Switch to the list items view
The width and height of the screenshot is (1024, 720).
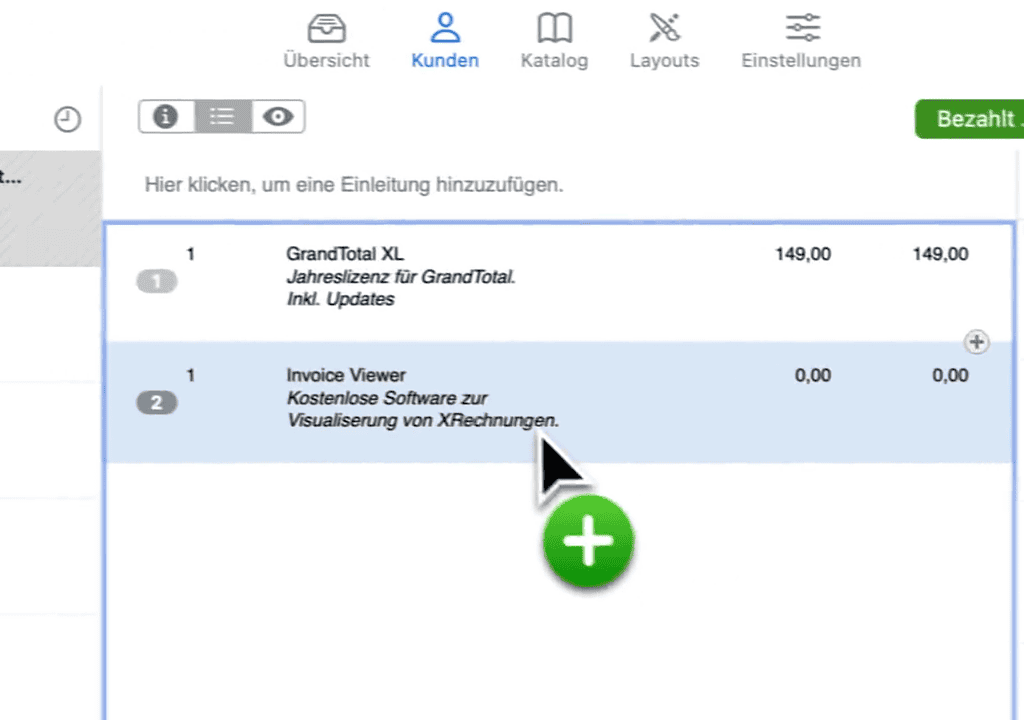coord(222,117)
